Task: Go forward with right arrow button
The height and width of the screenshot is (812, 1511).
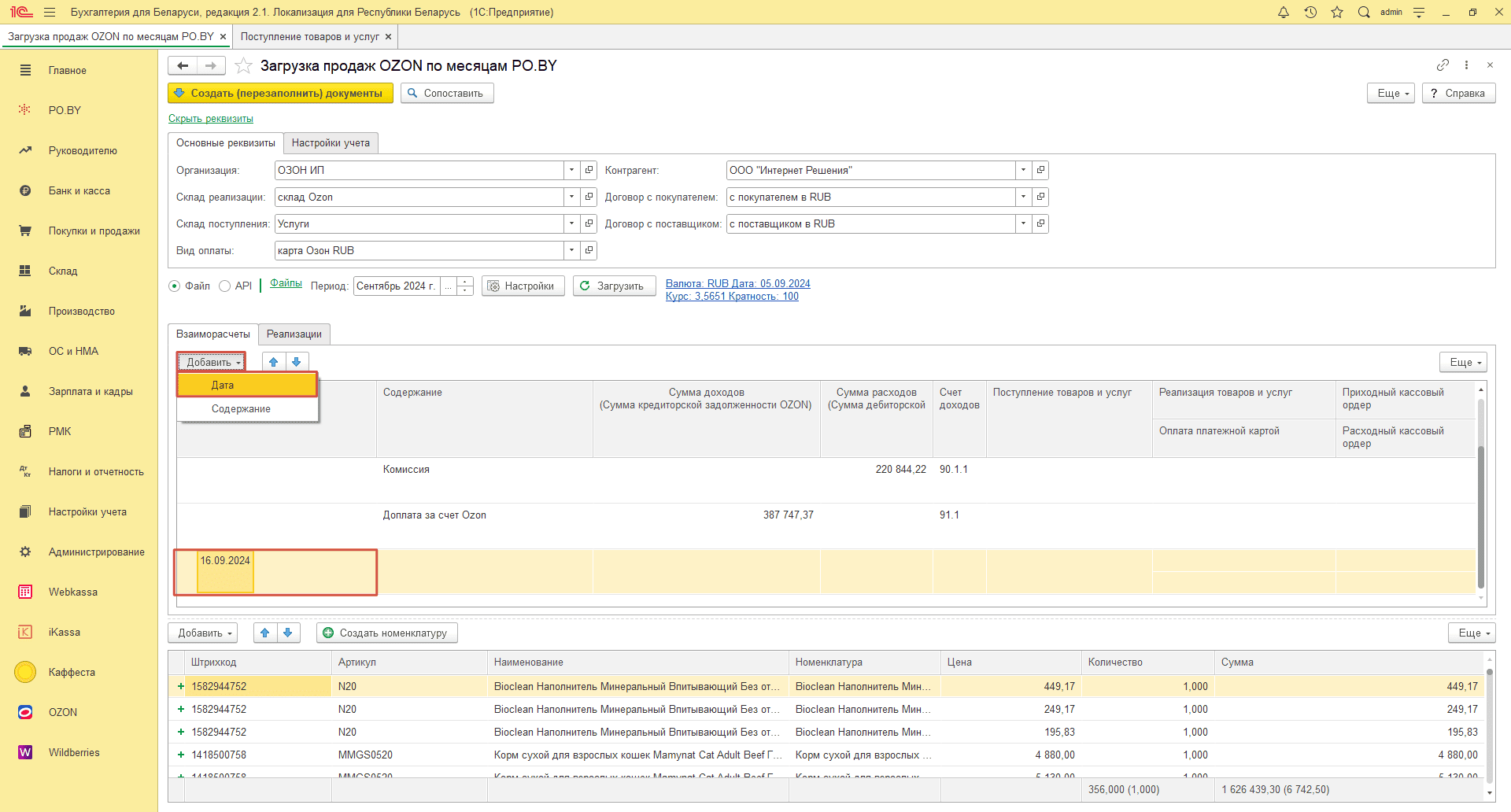Action: coord(211,66)
